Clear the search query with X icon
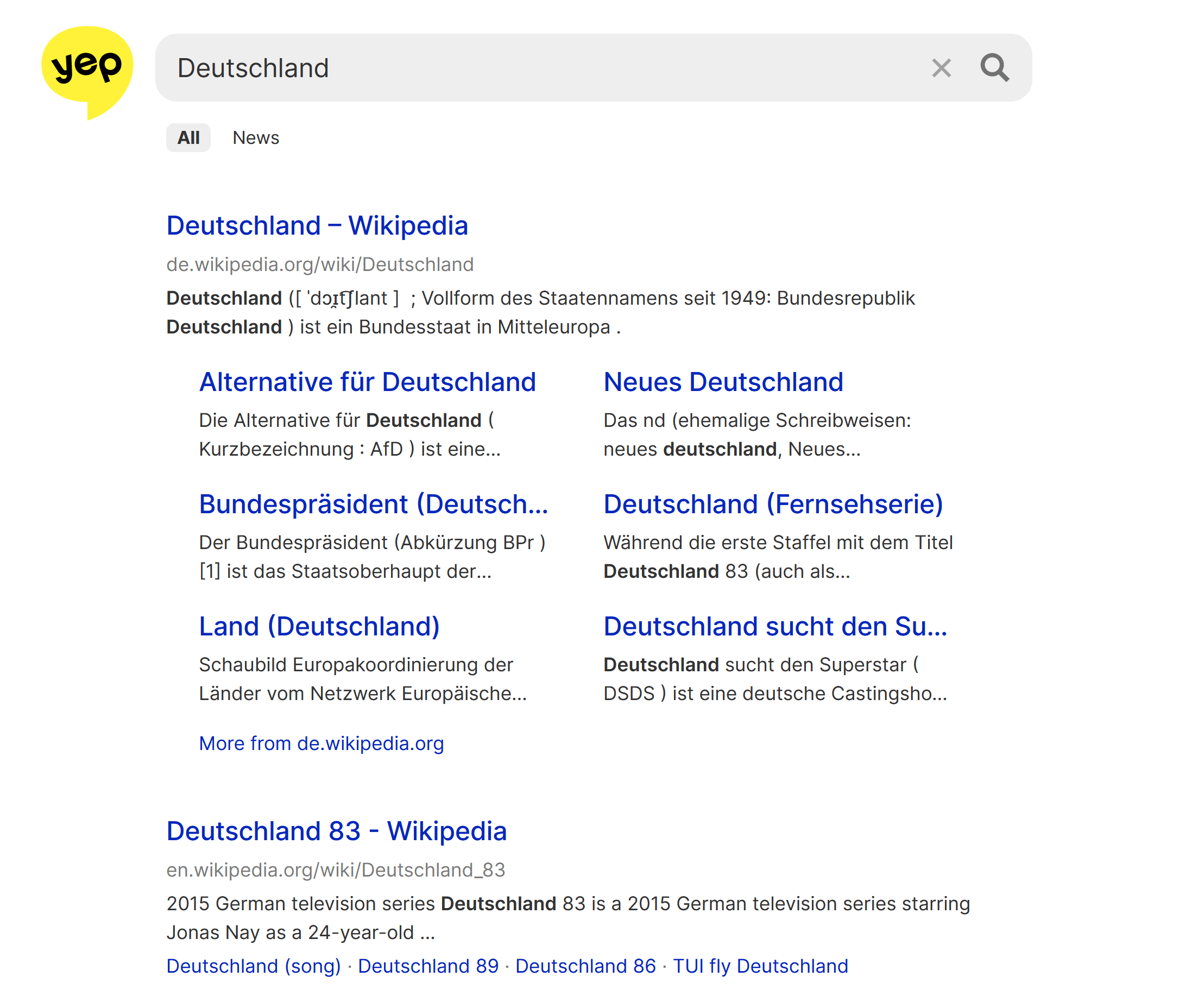 (941, 68)
